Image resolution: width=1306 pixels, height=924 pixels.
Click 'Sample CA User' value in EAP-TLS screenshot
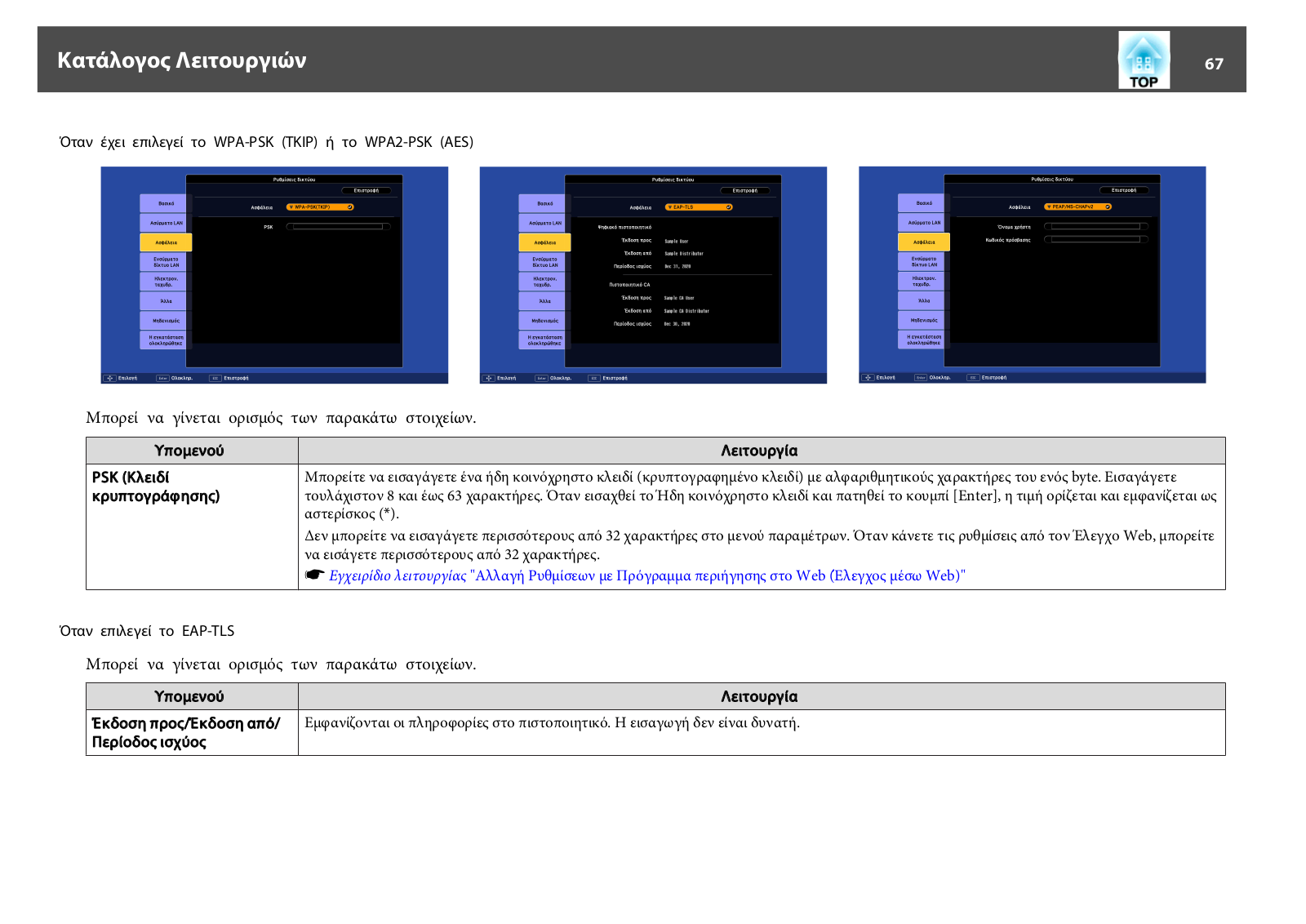679,298
